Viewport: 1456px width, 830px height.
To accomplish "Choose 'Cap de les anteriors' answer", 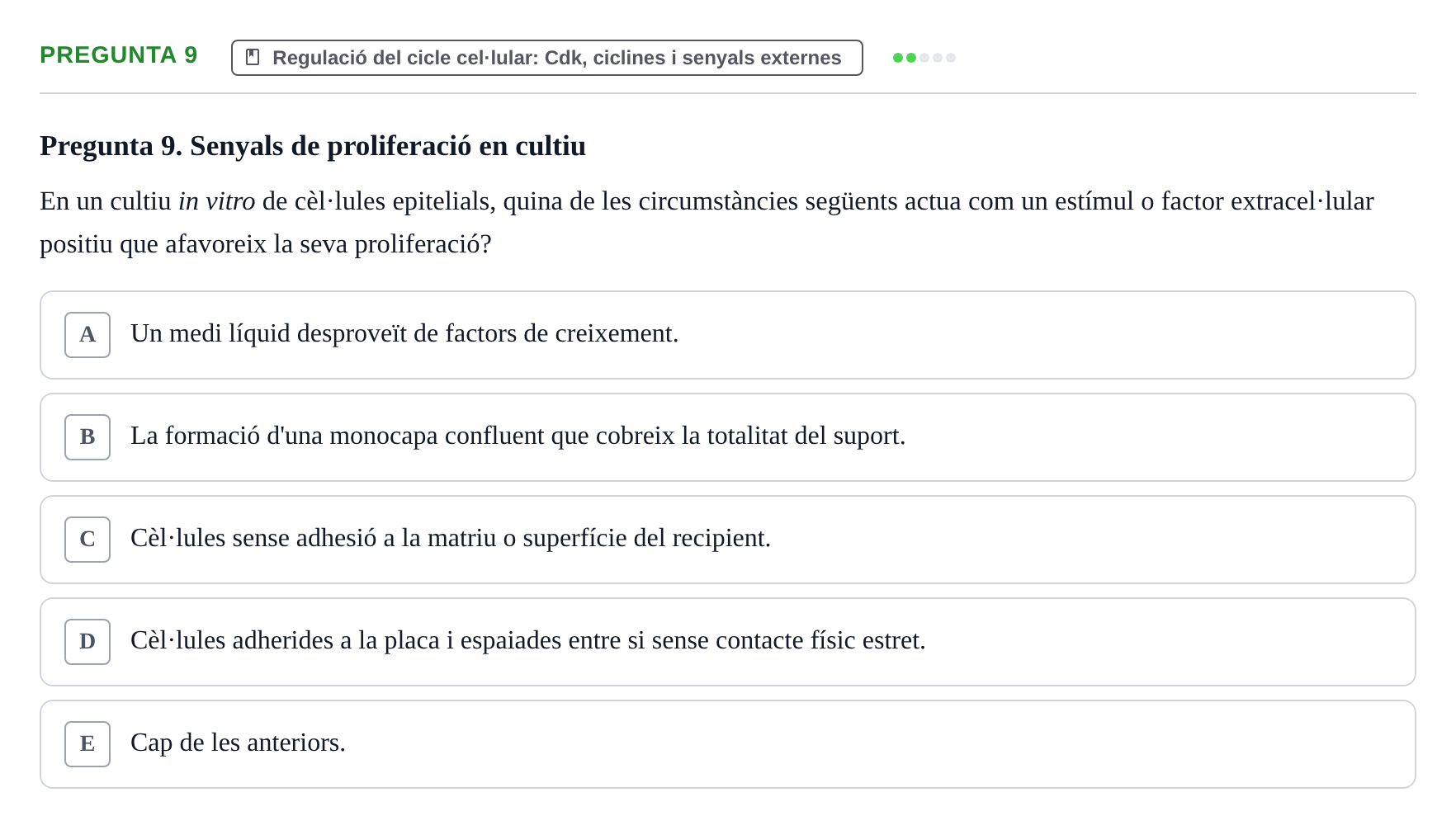I will pyautogui.click(x=728, y=744).
